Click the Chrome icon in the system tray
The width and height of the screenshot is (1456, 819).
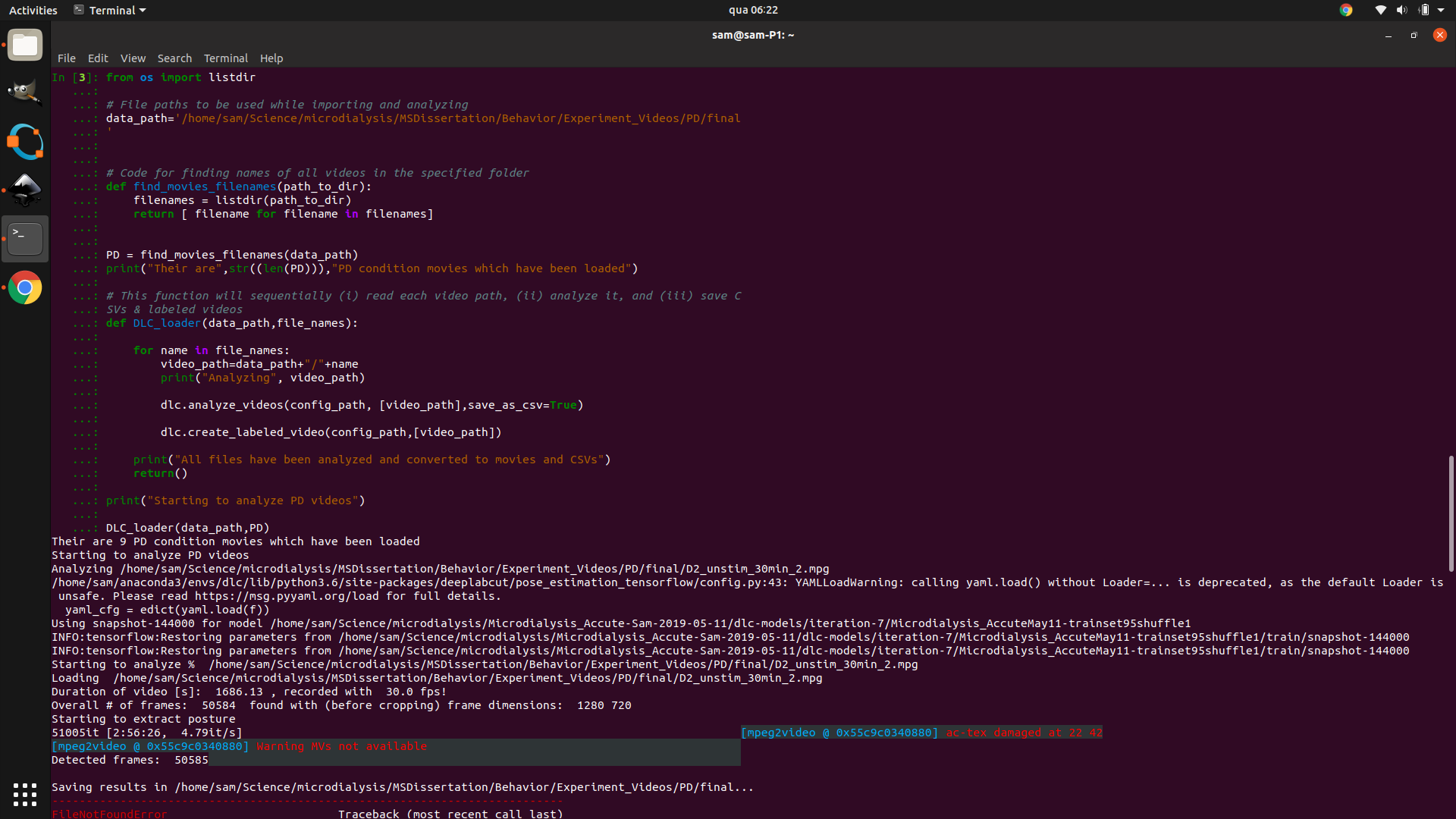(x=1346, y=10)
